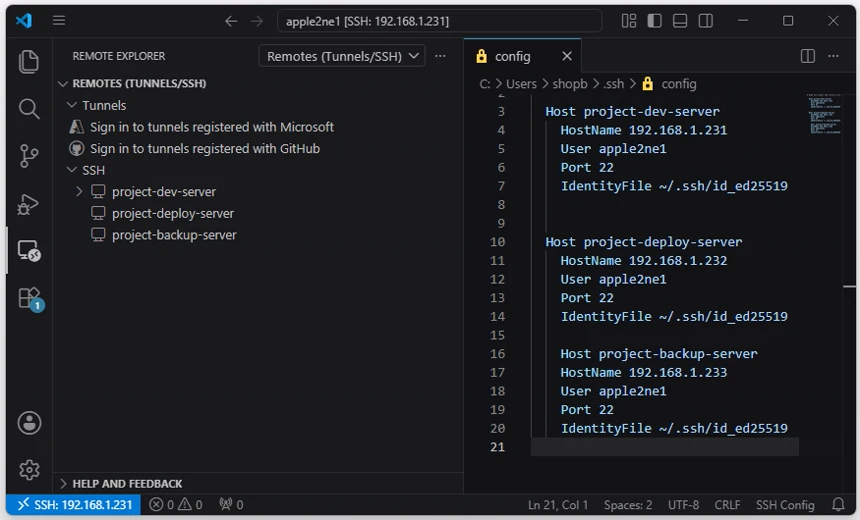The width and height of the screenshot is (860, 520).
Task: Select the config editor tab
Action: [523, 56]
